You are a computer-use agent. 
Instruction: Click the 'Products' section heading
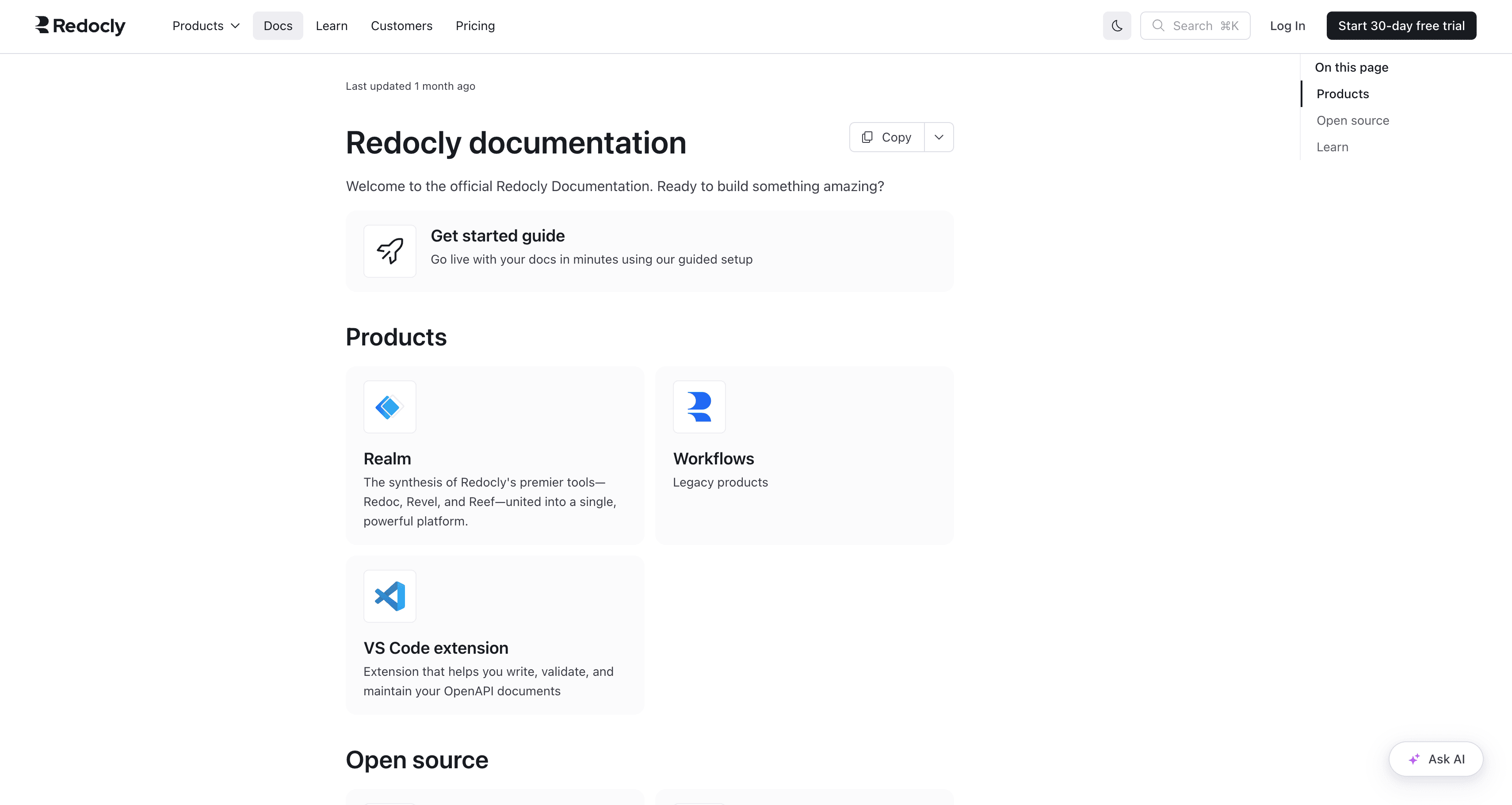click(x=396, y=337)
